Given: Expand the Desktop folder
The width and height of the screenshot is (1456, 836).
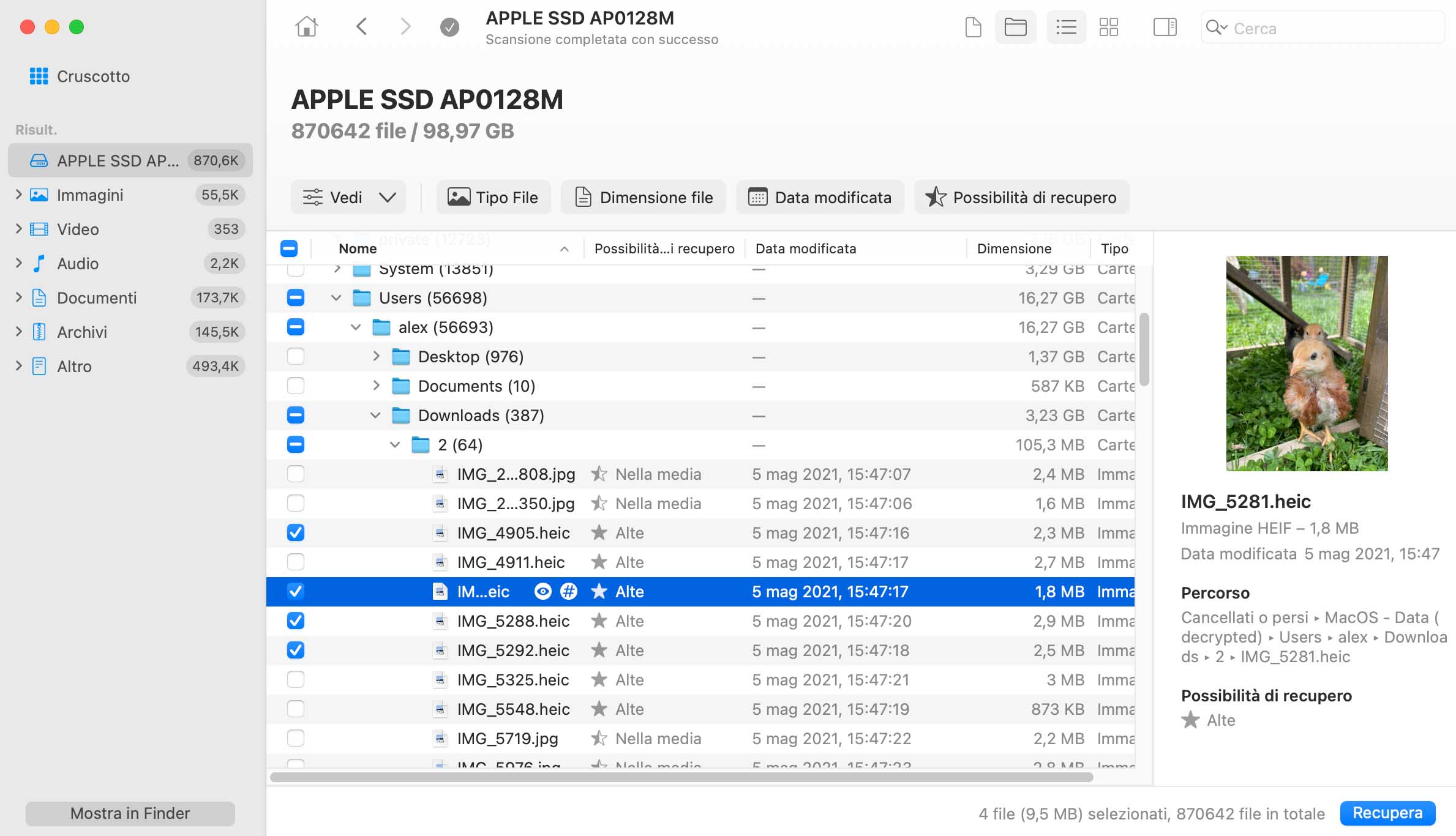Looking at the screenshot, I should point(376,356).
